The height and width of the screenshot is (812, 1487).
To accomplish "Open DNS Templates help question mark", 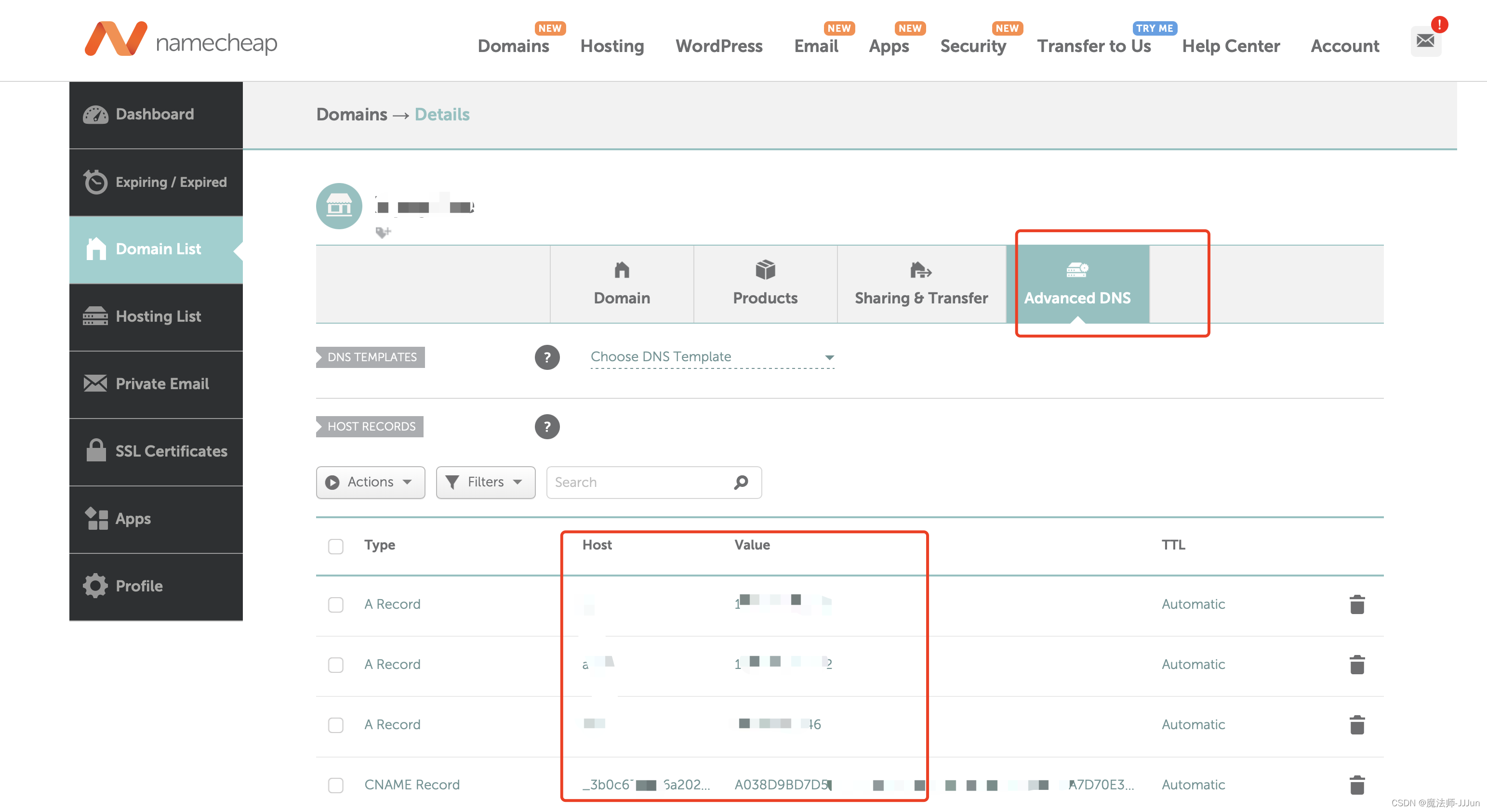I will 546,357.
